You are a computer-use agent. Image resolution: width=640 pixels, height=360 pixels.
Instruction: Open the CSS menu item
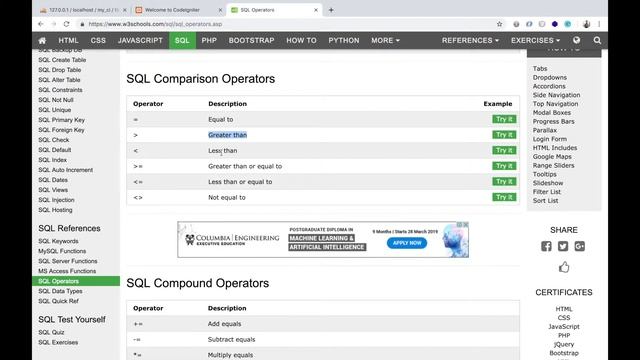point(98,40)
